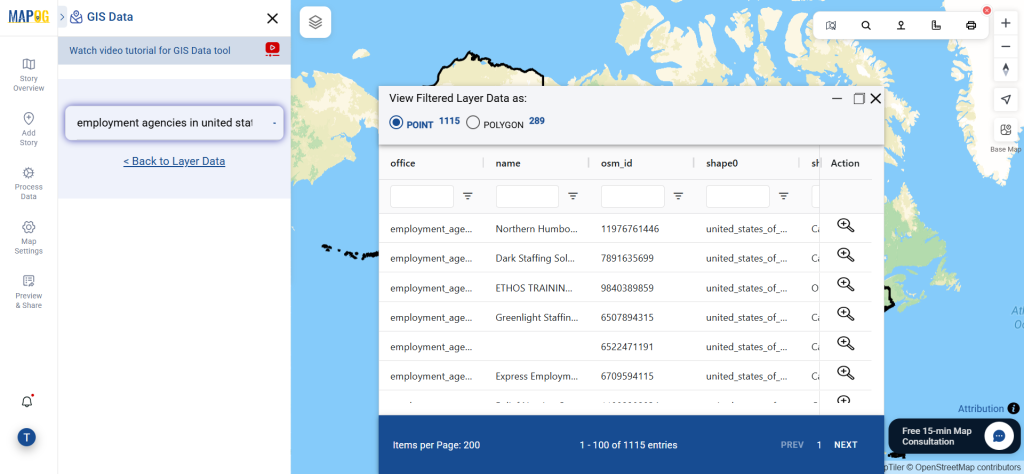Click the office column filter input
This screenshot has width=1024, height=474.
tap(422, 197)
